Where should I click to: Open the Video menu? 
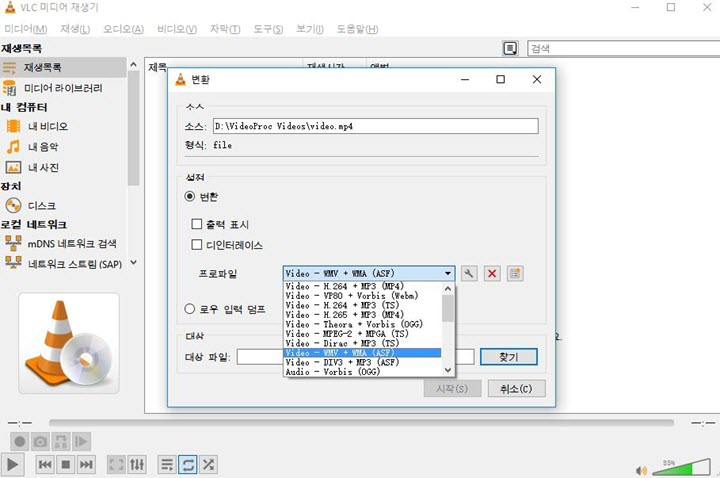[x=177, y=29]
